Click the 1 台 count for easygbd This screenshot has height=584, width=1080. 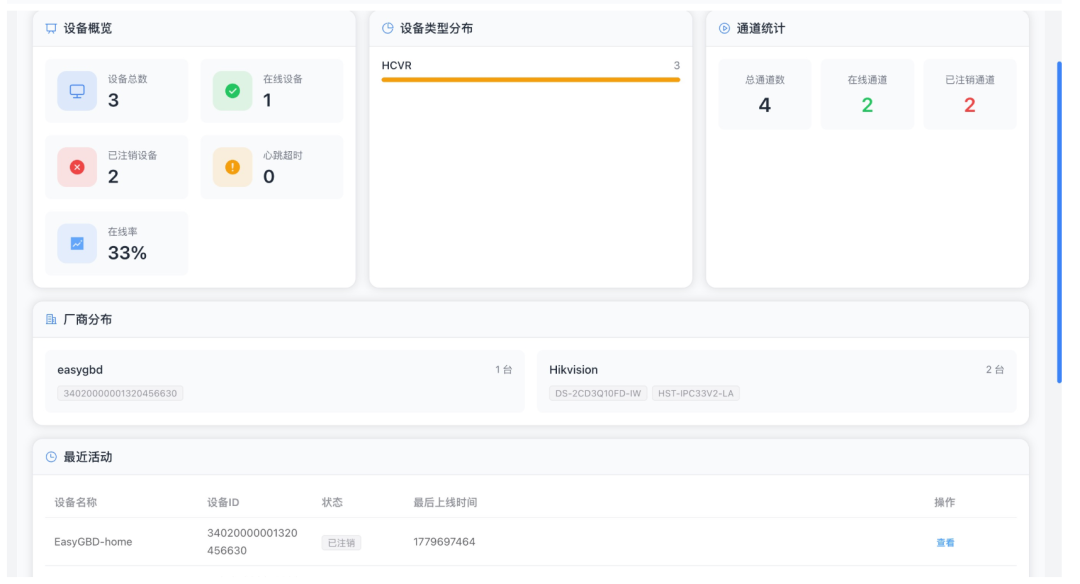point(503,370)
